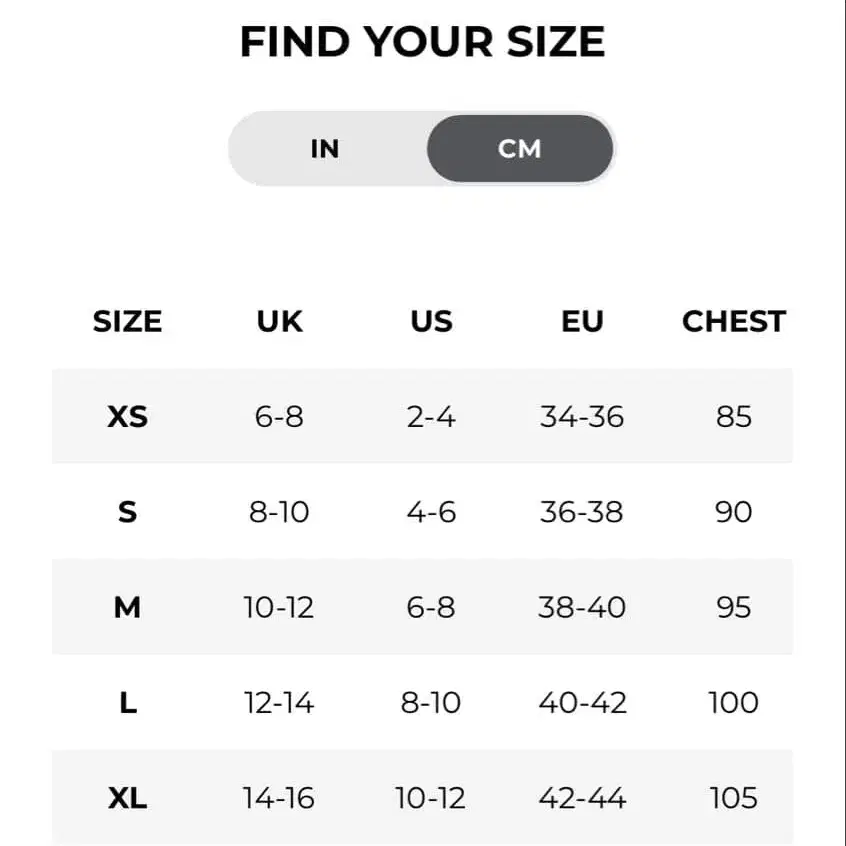Click the EU 38-40 cell
The image size is (846, 846).
pyautogui.click(x=582, y=608)
